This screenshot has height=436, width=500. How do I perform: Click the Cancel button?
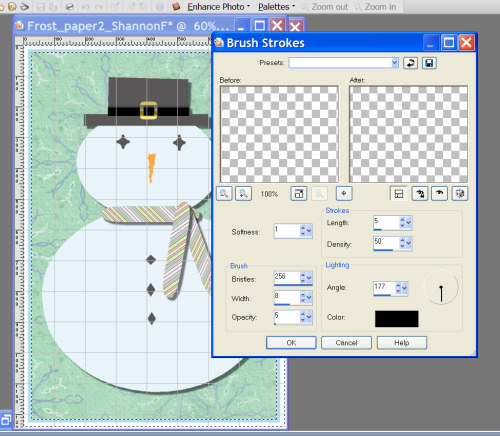346,342
